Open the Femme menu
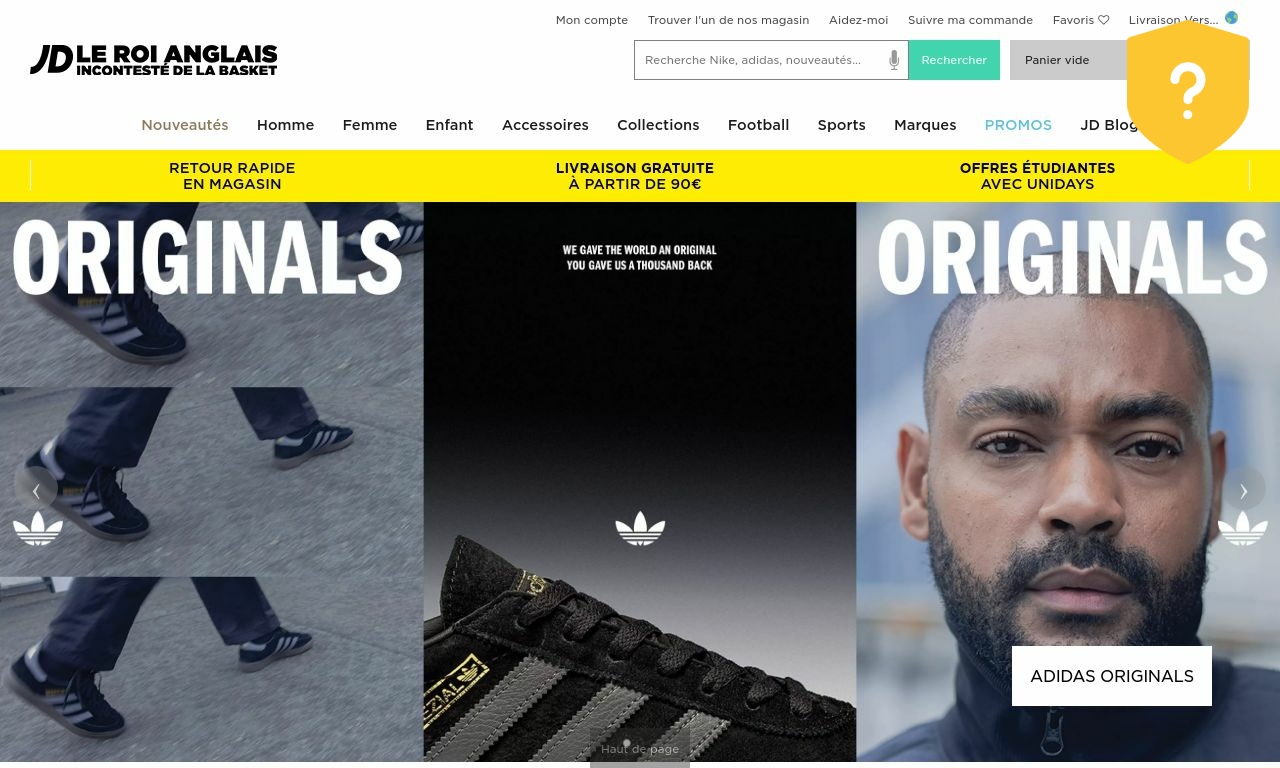This screenshot has height=768, width=1280. tap(370, 125)
